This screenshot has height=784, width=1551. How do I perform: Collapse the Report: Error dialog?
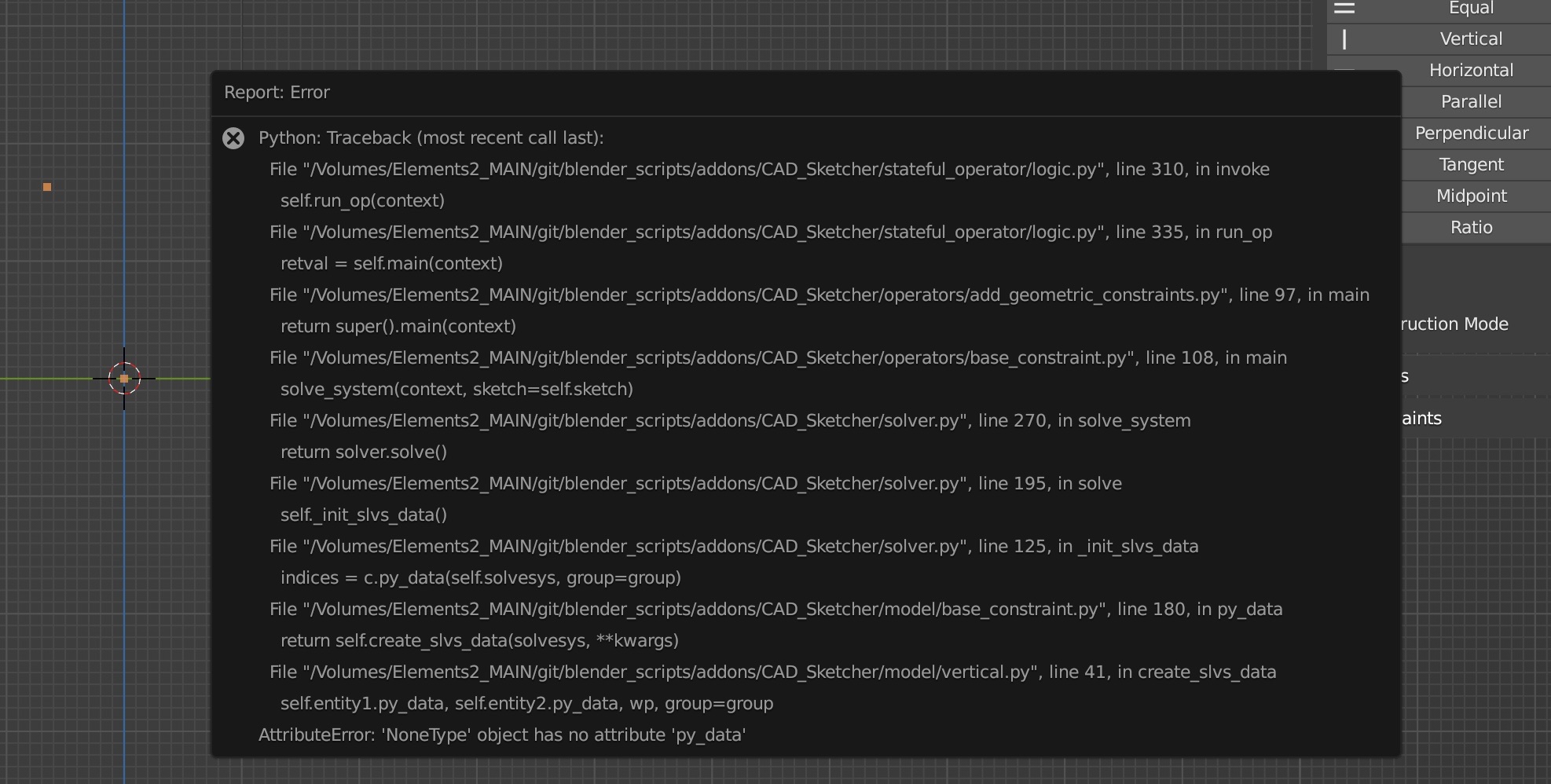tap(277, 92)
